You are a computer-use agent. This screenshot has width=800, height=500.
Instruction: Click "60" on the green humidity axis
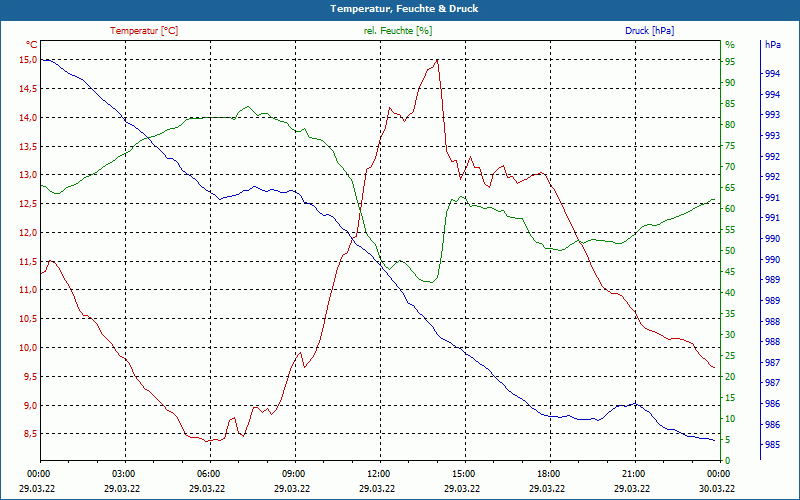pos(730,209)
